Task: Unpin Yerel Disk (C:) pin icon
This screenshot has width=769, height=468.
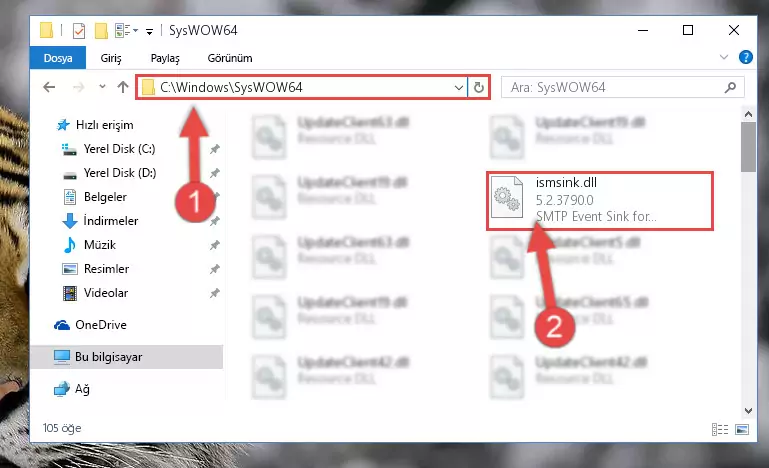Action: point(214,149)
